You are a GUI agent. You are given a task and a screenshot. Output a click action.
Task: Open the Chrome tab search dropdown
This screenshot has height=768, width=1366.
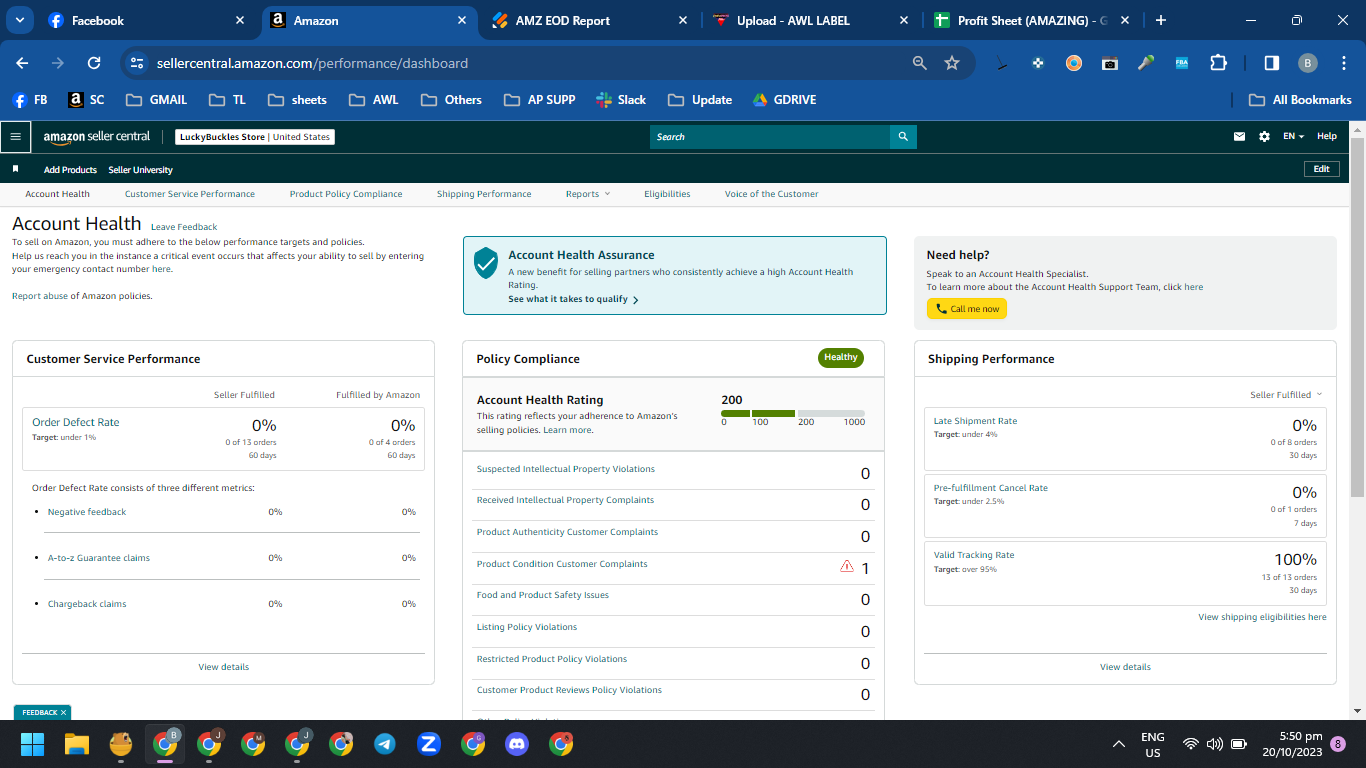(19, 20)
